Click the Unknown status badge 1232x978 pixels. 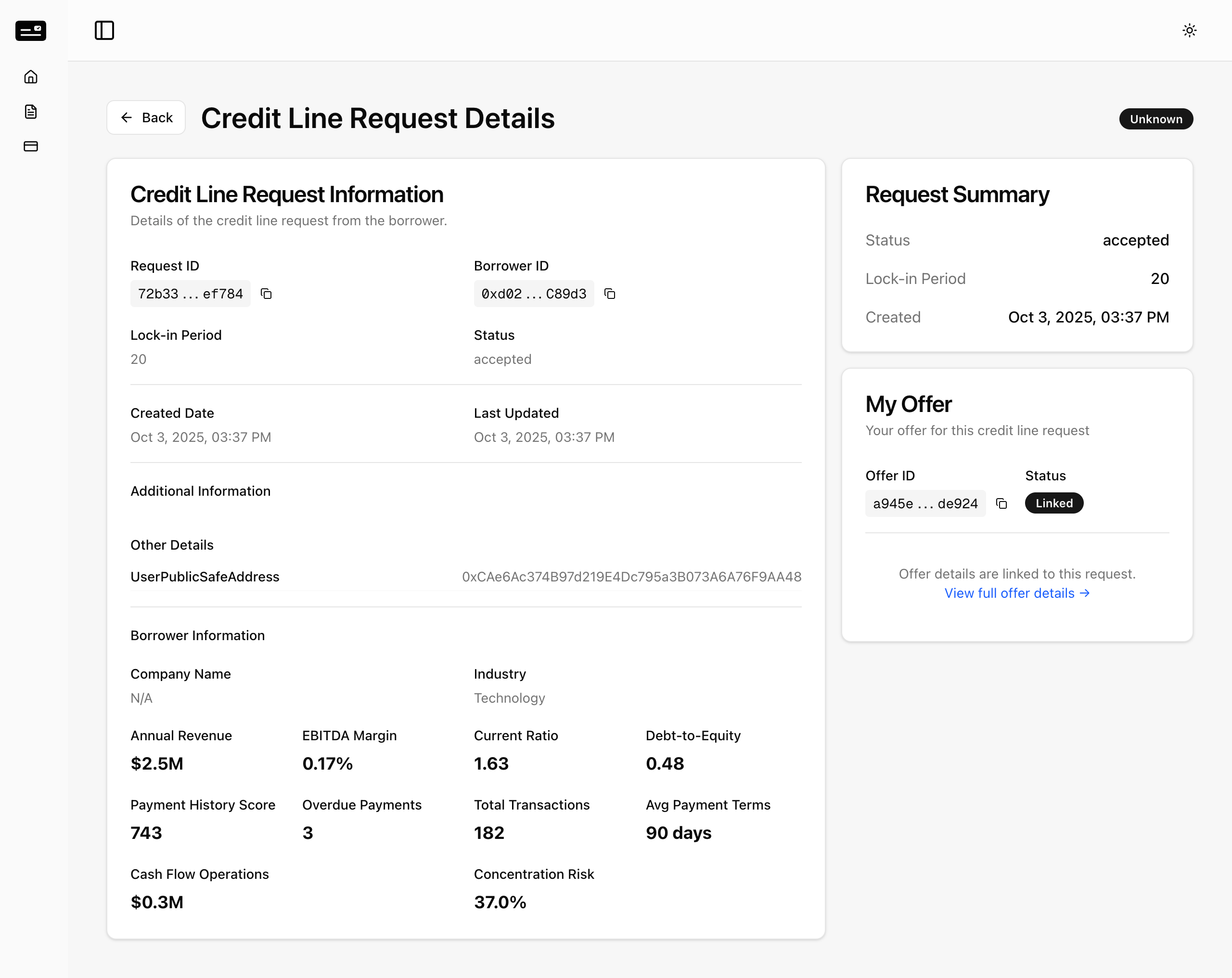click(1155, 119)
